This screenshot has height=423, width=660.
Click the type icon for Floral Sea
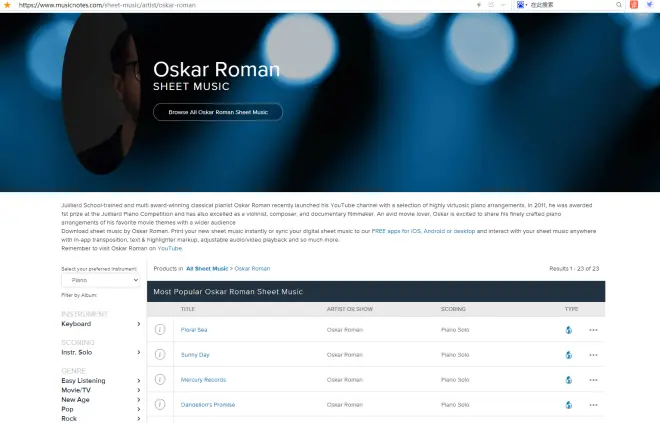[x=569, y=330]
